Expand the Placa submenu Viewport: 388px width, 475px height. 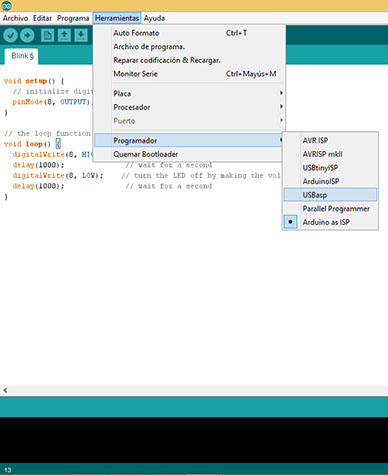pos(189,93)
